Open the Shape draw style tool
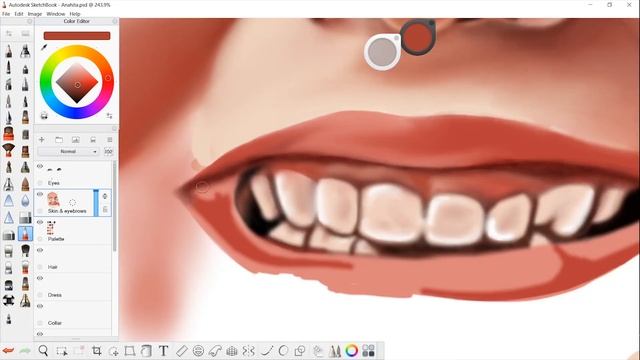 tap(300, 351)
